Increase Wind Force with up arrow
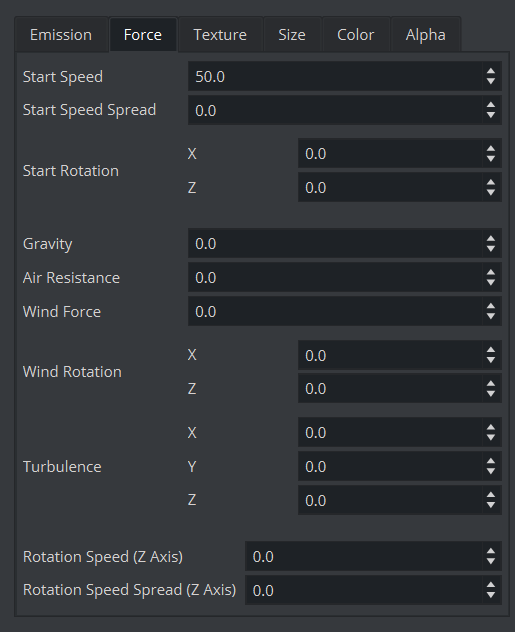 (490, 306)
